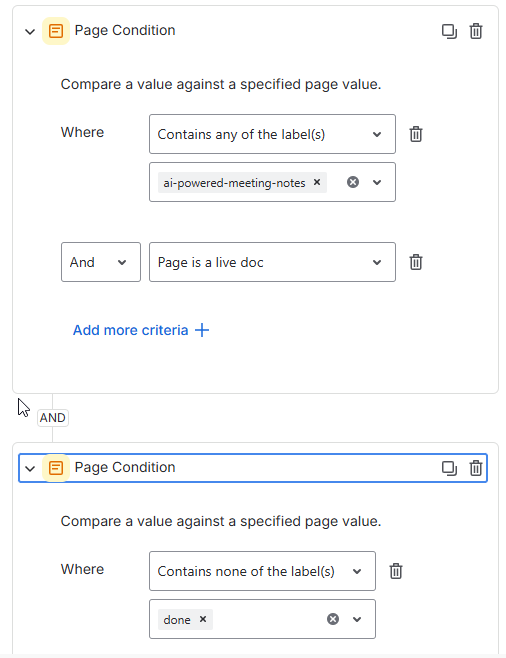Open the 'Page is a live doc' dropdown

click(x=272, y=262)
